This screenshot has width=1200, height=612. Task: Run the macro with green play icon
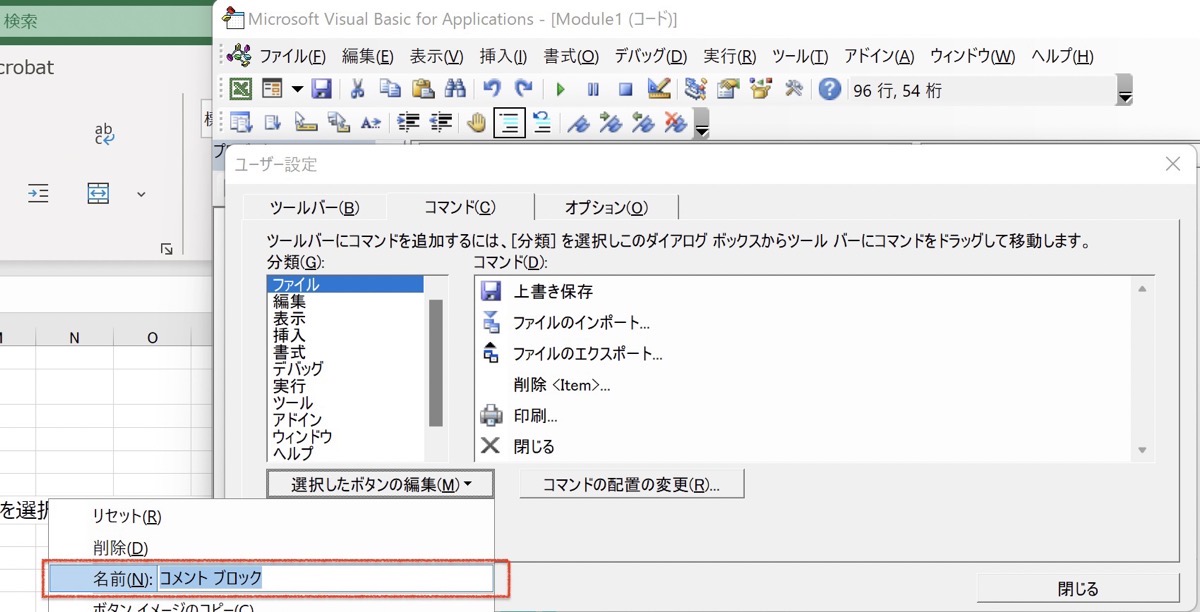tap(560, 89)
